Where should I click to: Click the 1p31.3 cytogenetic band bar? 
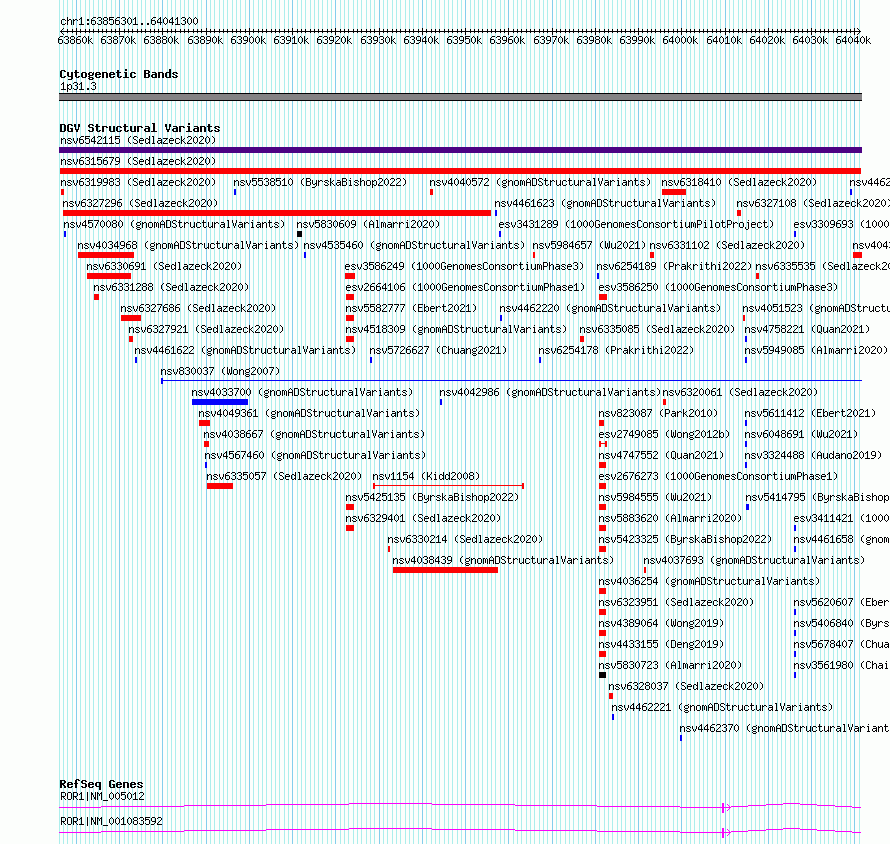point(460,97)
